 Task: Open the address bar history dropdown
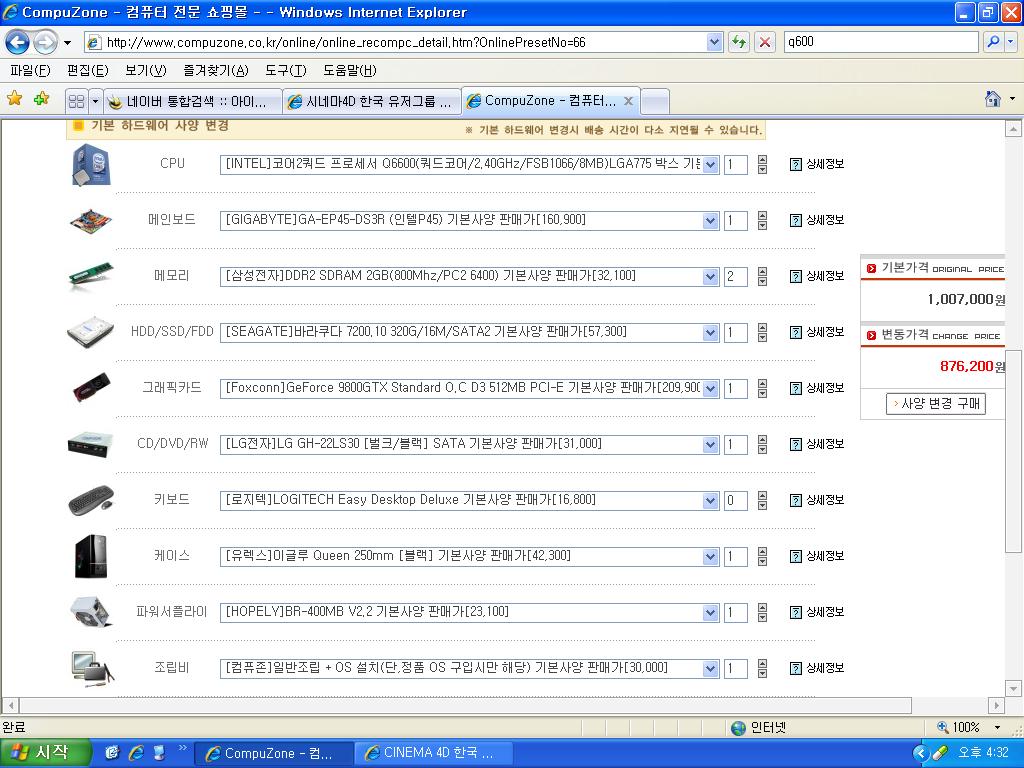pyautogui.click(x=714, y=42)
